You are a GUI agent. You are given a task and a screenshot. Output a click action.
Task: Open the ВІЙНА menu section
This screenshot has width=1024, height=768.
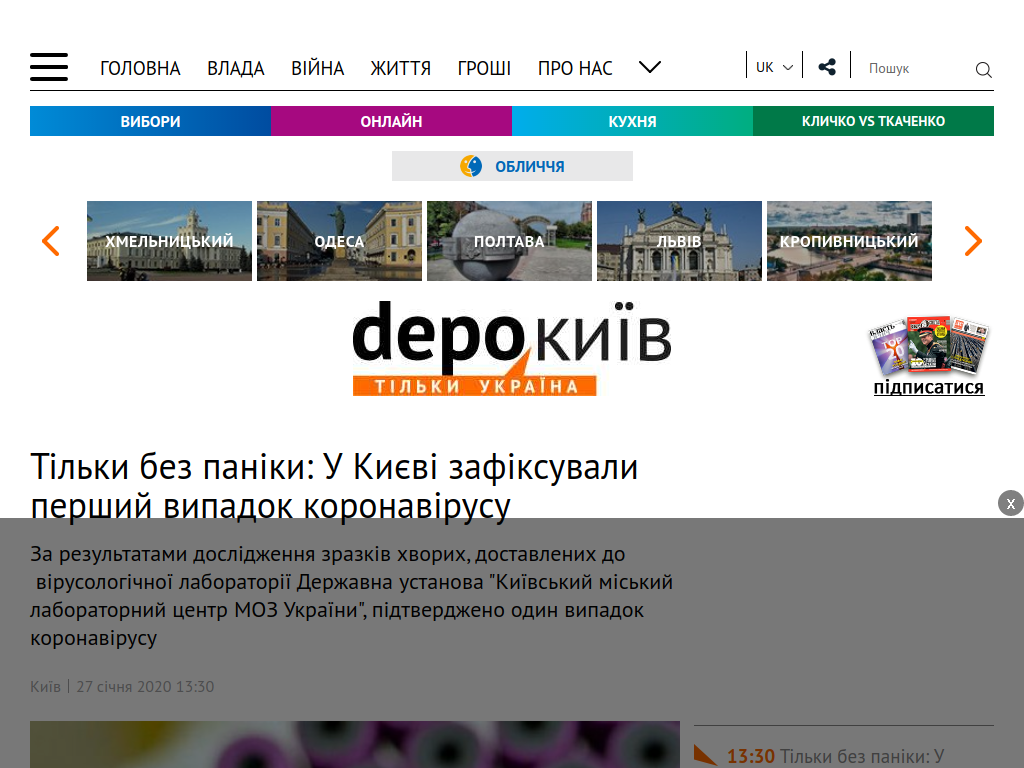(x=317, y=69)
